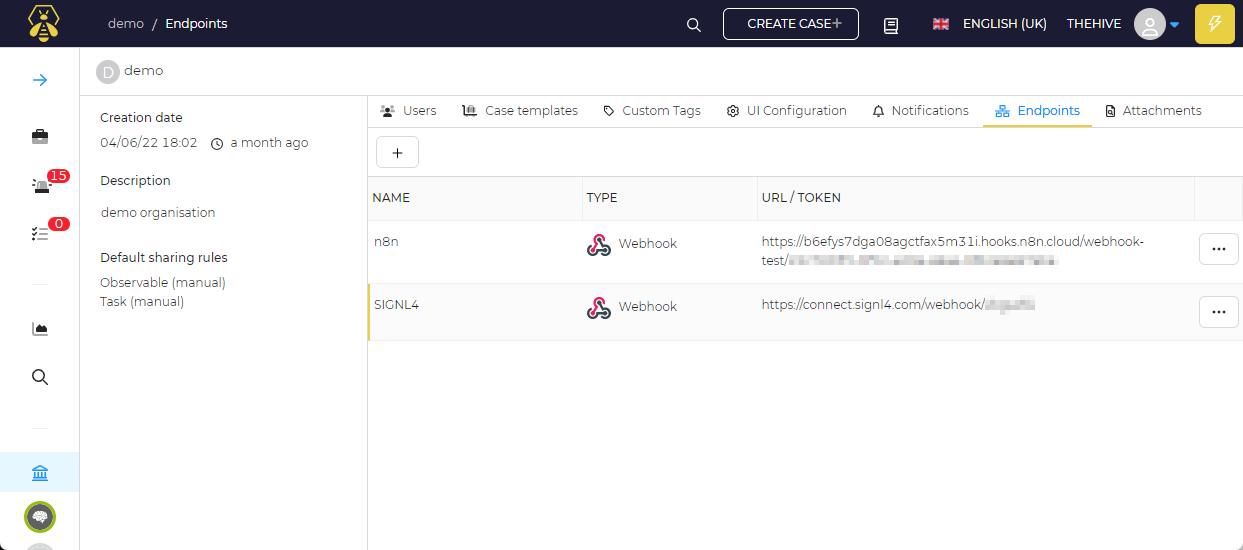Click the CREATE CASE button
1243x550 pixels.
coord(791,24)
